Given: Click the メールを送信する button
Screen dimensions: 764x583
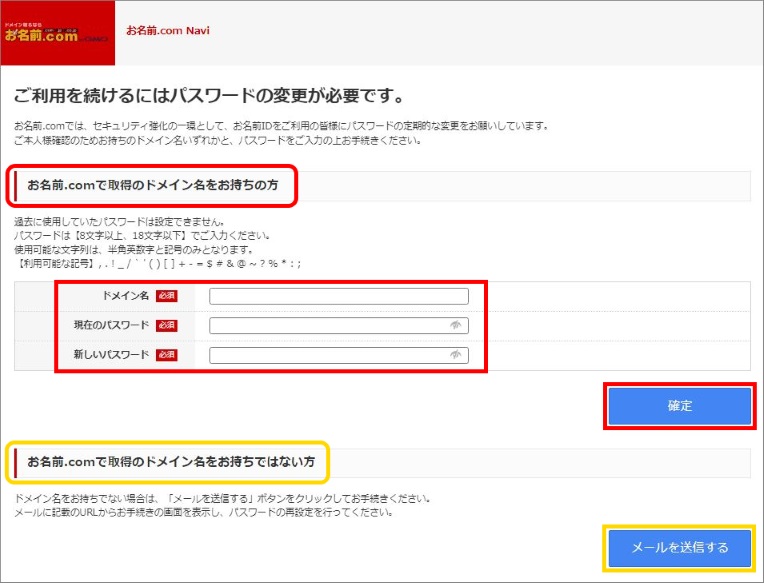Looking at the screenshot, I should (680, 548).
